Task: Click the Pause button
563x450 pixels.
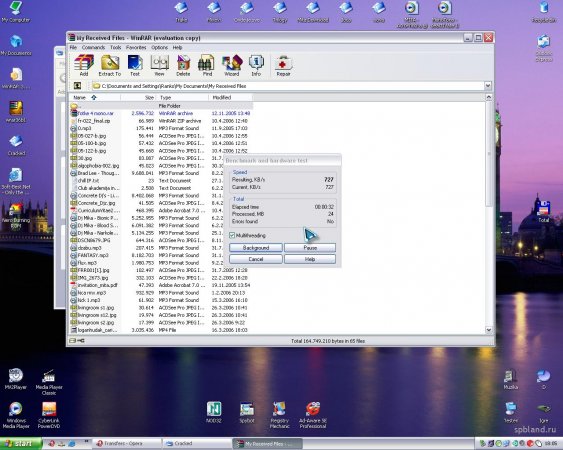Action: pos(310,248)
